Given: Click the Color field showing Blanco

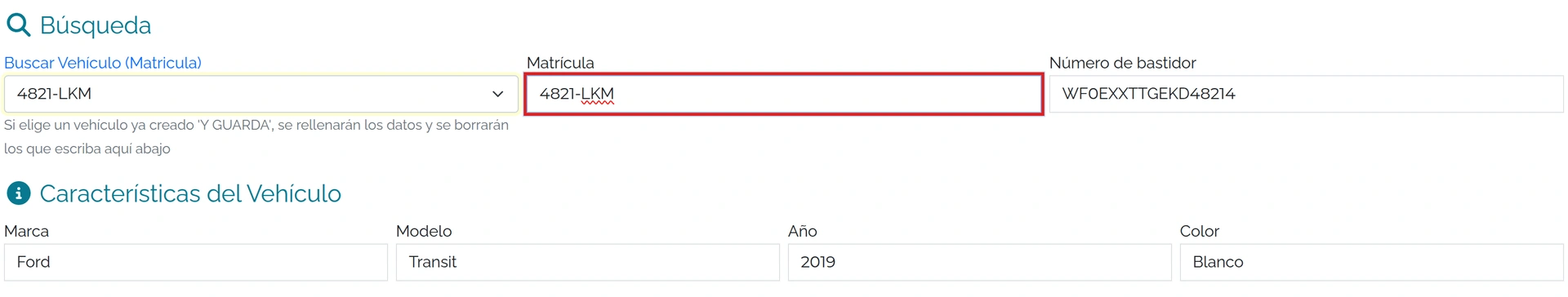Looking at the screenshot, I should coord(1372,262).
